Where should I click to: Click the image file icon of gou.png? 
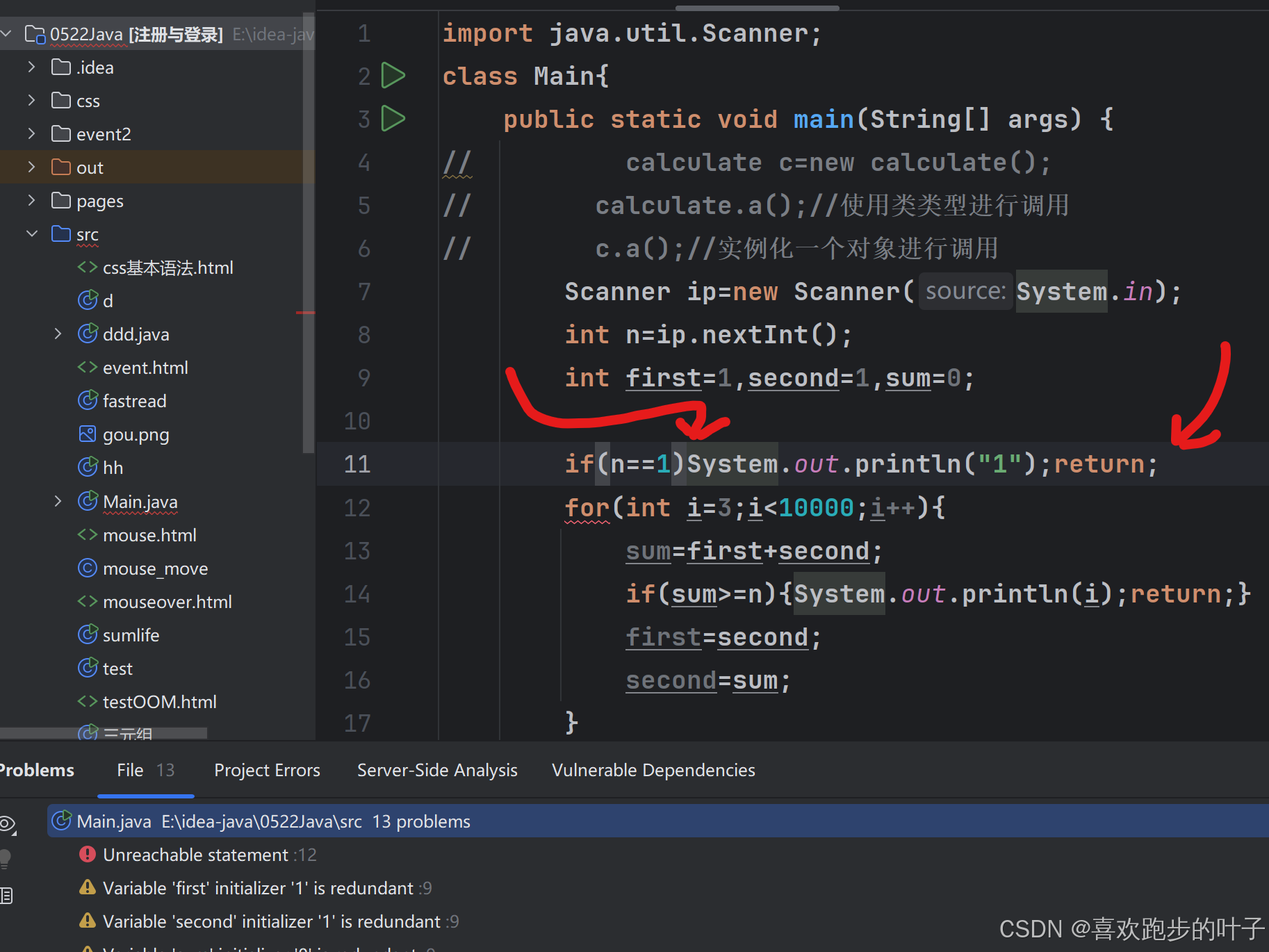(88, 434)
